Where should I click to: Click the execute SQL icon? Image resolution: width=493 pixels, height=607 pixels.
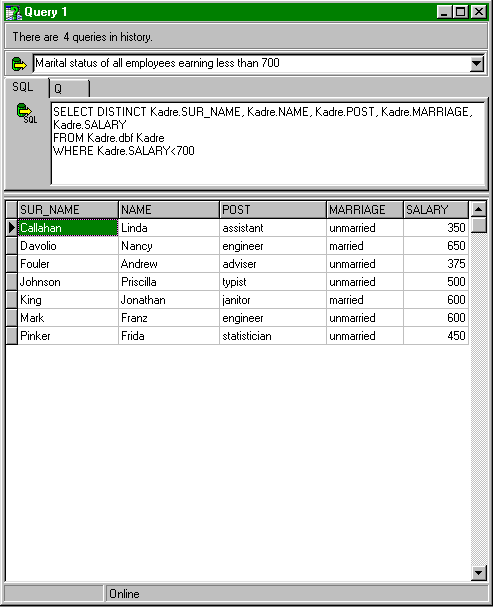(x=27, y=114)
